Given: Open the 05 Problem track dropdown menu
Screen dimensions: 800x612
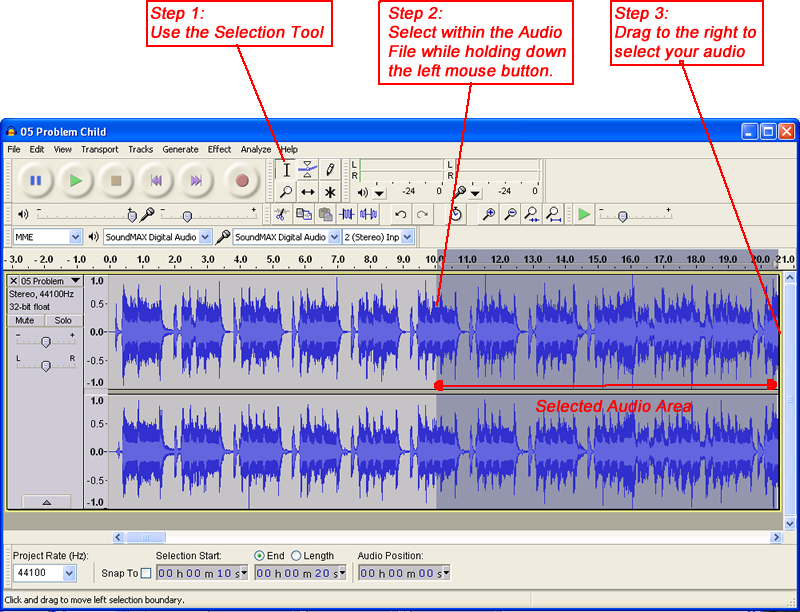Looking at the screenshot, I should coord(76,281).
